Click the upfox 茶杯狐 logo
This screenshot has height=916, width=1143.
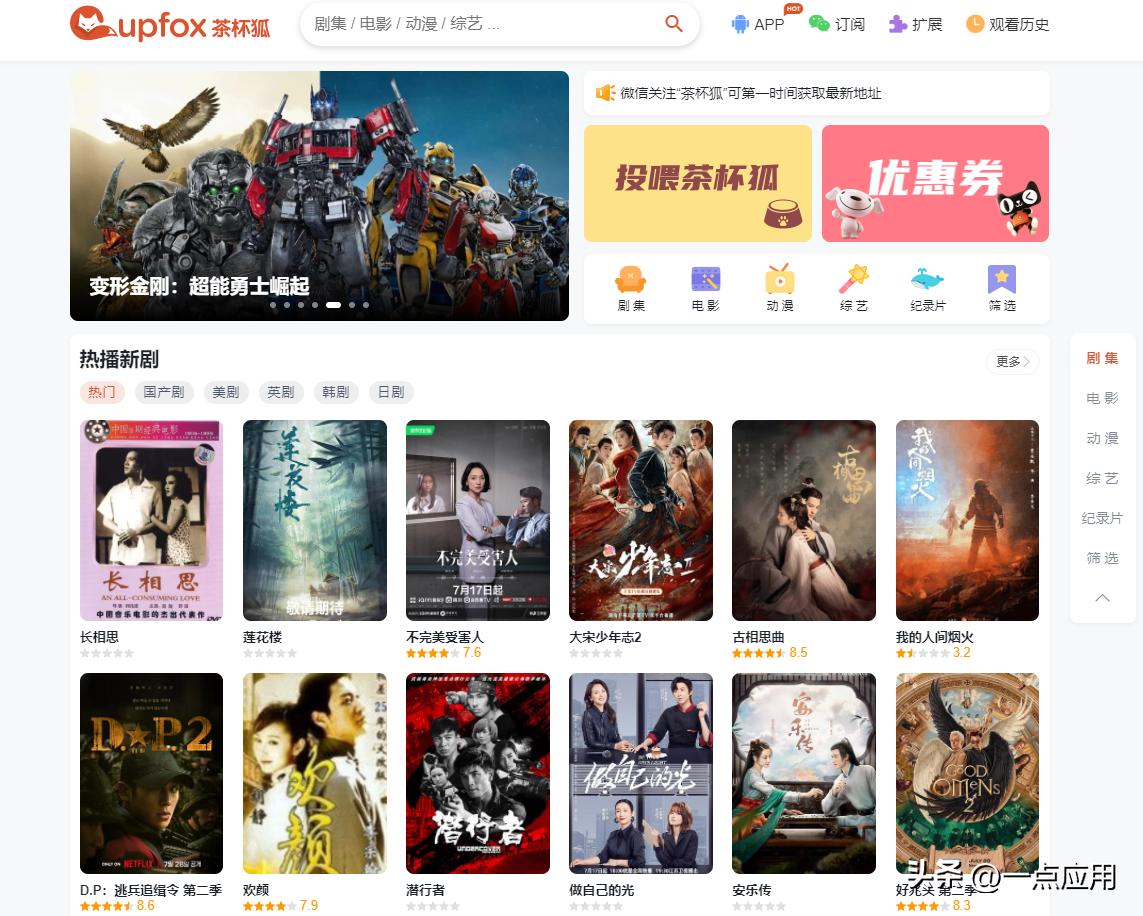tap(170, 24)
